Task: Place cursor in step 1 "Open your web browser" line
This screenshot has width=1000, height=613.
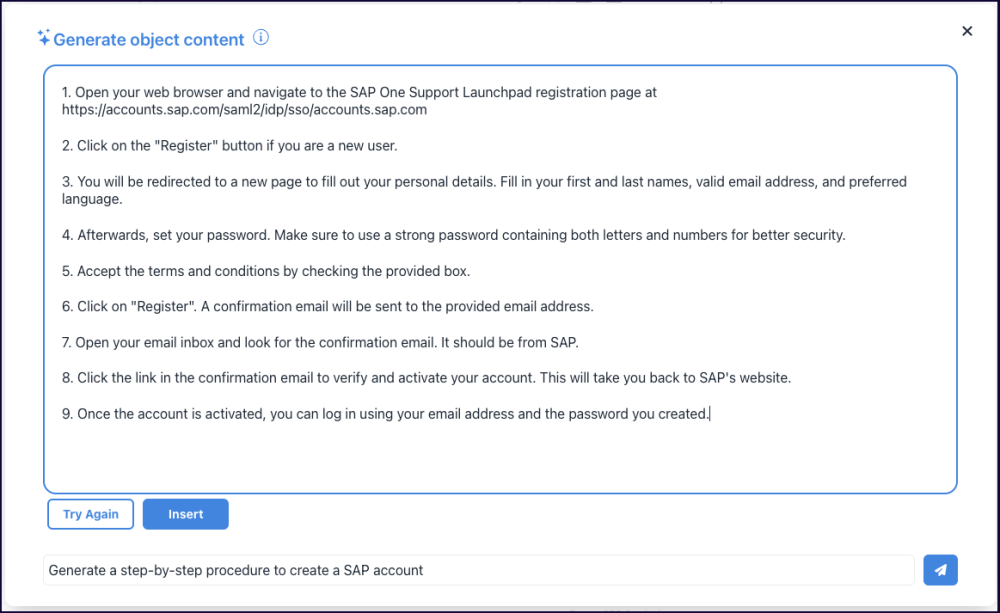Action: 200,92
